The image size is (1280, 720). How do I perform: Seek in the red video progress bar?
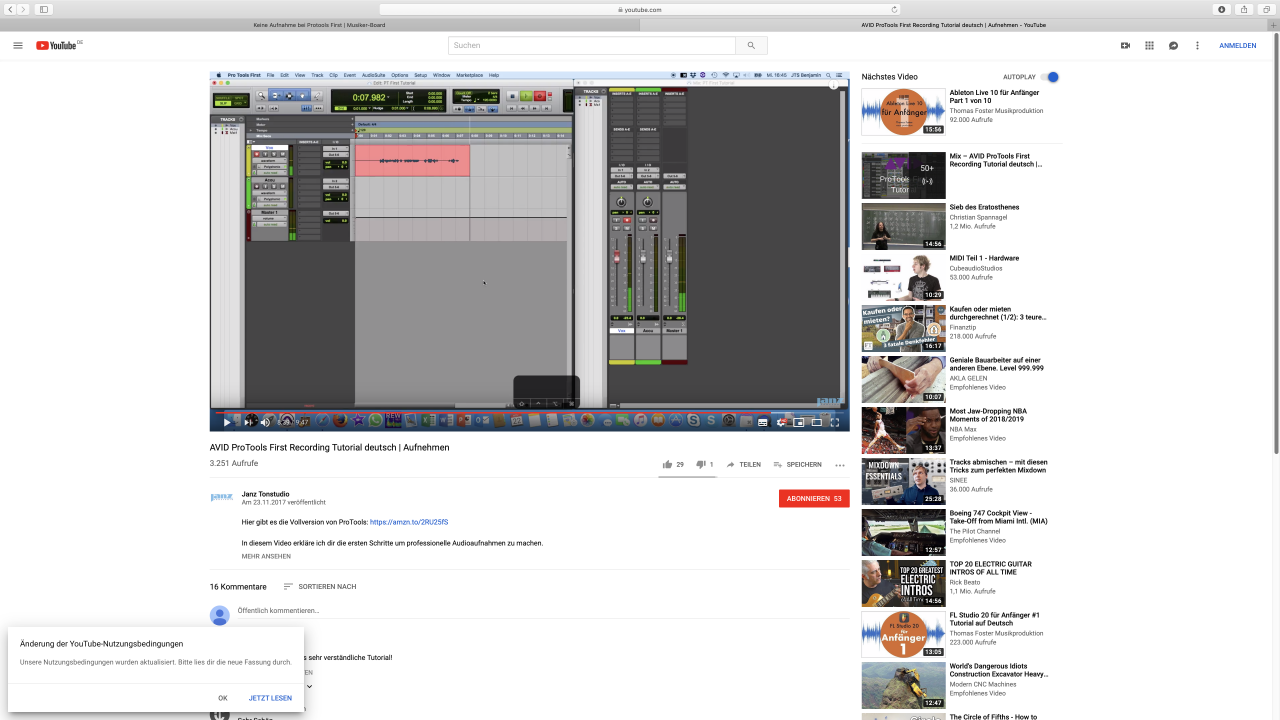click(529, 411)
